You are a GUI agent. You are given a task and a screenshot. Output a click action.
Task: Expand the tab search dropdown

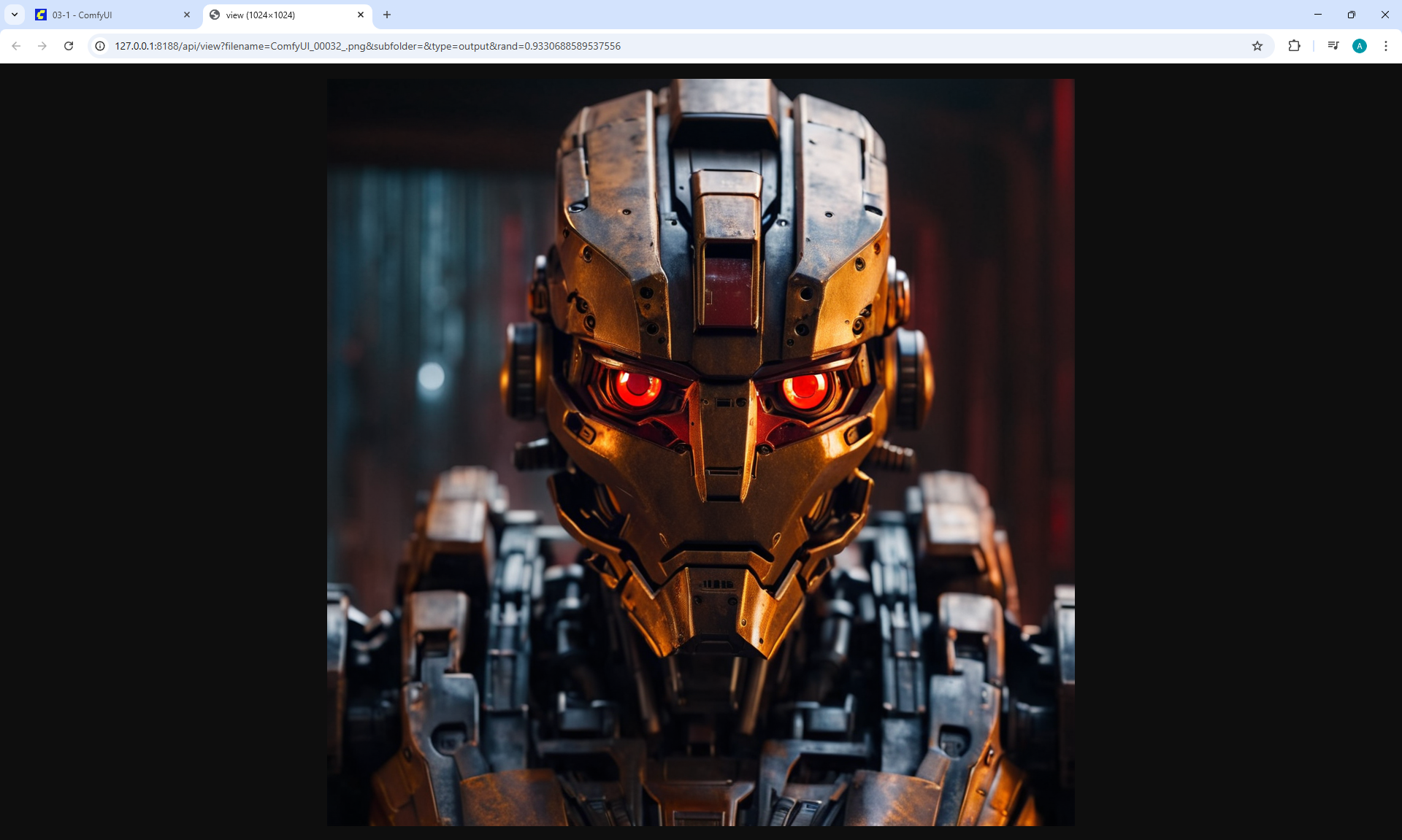click(x=14, y=15)
